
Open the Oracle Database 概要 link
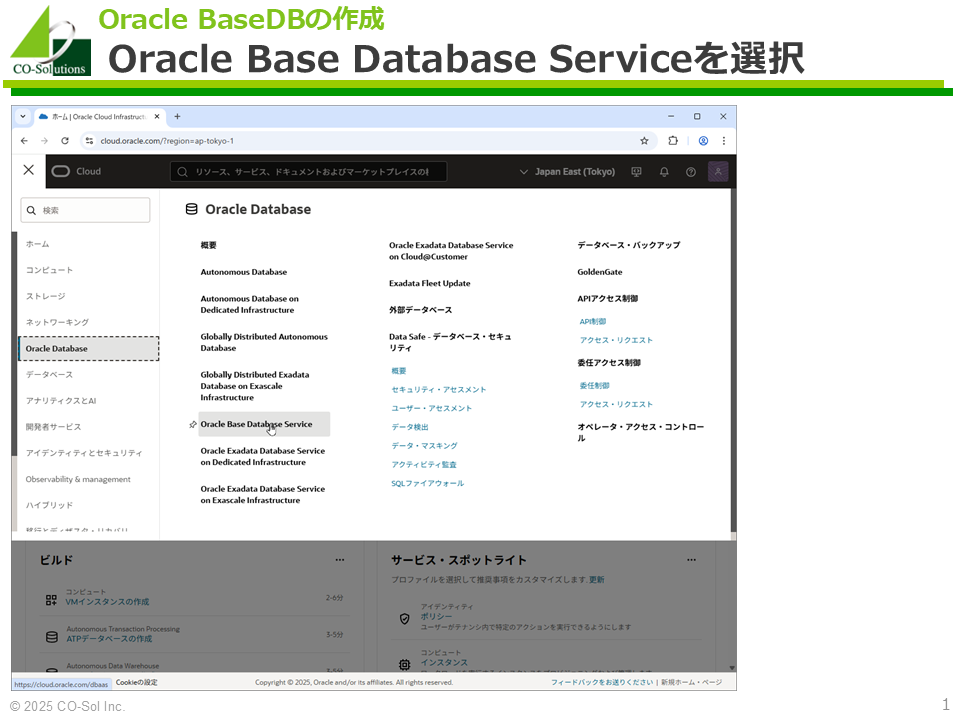point(208,245)
